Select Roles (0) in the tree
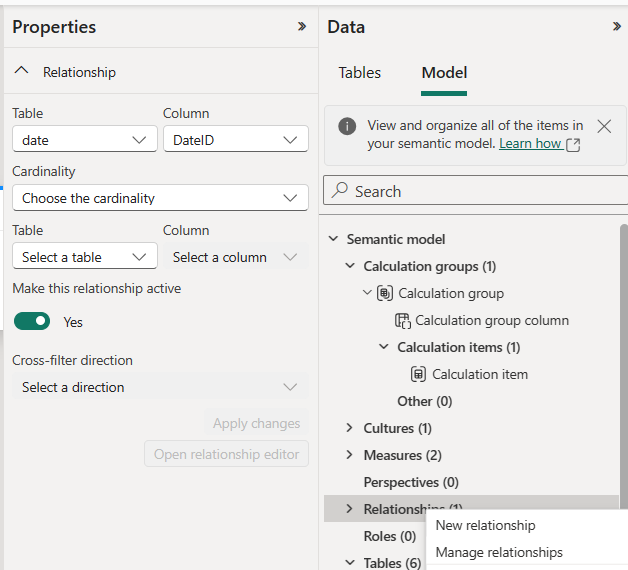The image size is (628, 570). click(390, 536)
